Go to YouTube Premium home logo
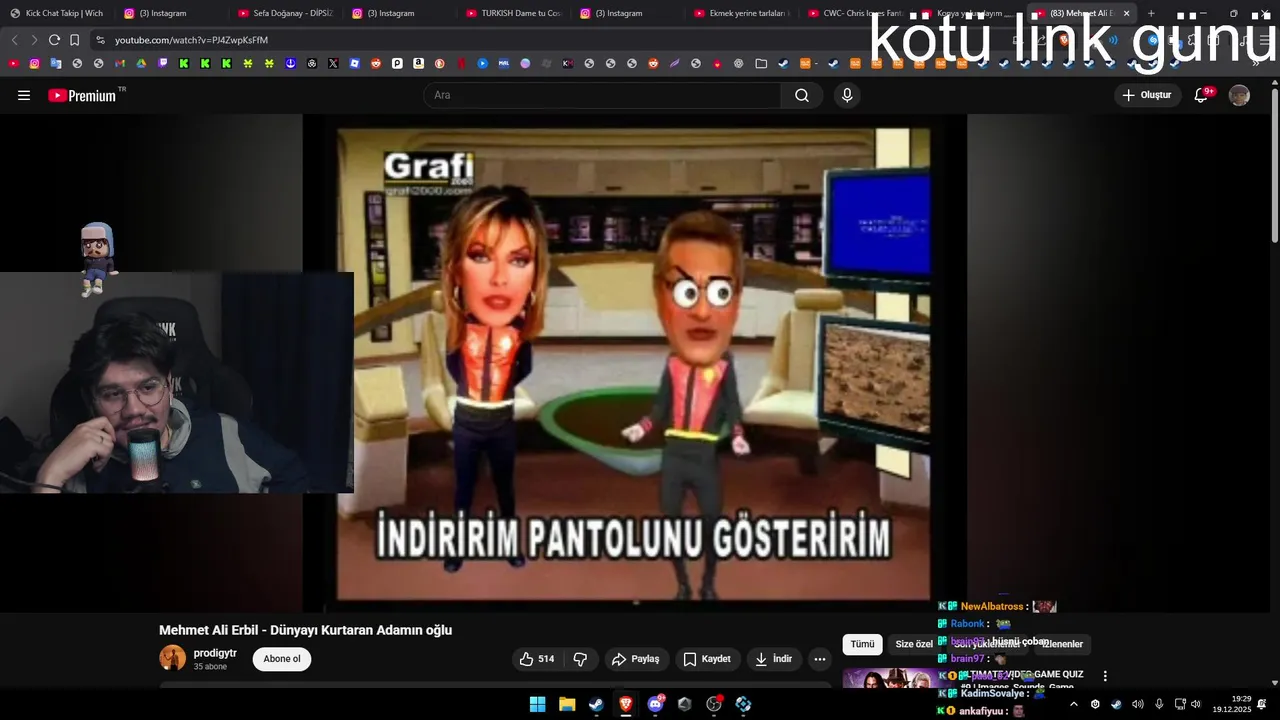Viewport: 1280px width, 720px height. [x=81, y=95]
